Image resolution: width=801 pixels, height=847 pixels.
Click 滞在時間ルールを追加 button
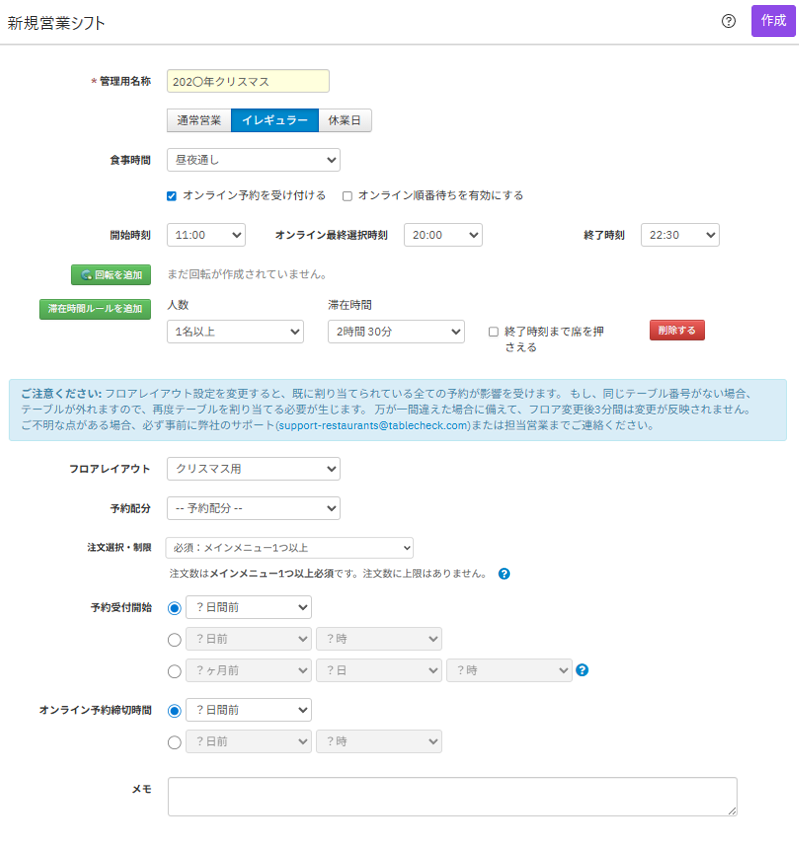(x=95, y=309)
